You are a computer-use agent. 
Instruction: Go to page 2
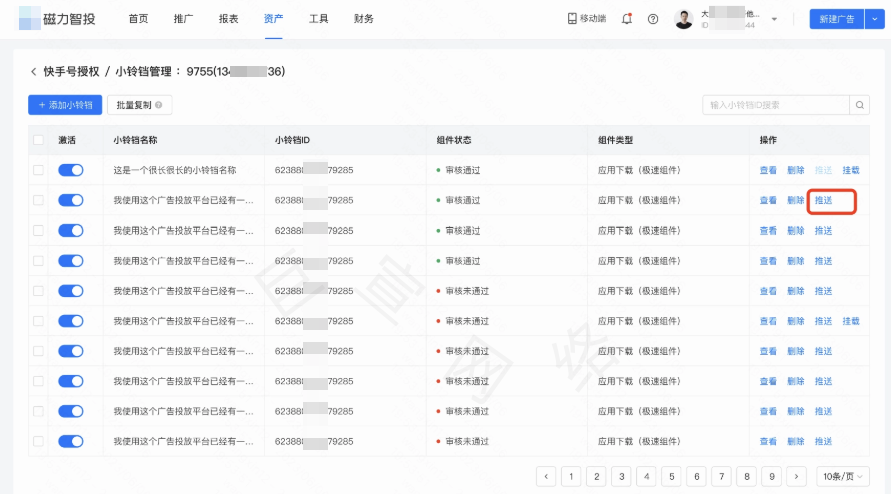click(596, 476)
